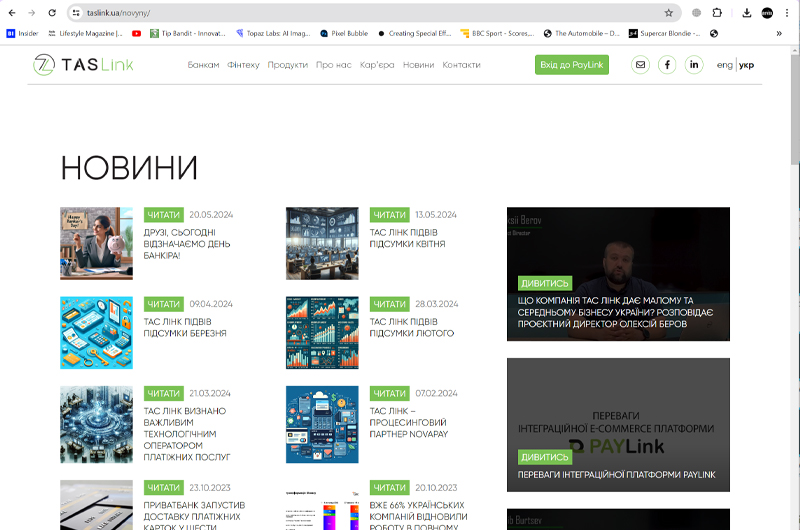The height and width of the screenshot is (530, 800).
Task: Click ЧИТАТИ for the 21.03.2024 article
Action: (163, 393)
